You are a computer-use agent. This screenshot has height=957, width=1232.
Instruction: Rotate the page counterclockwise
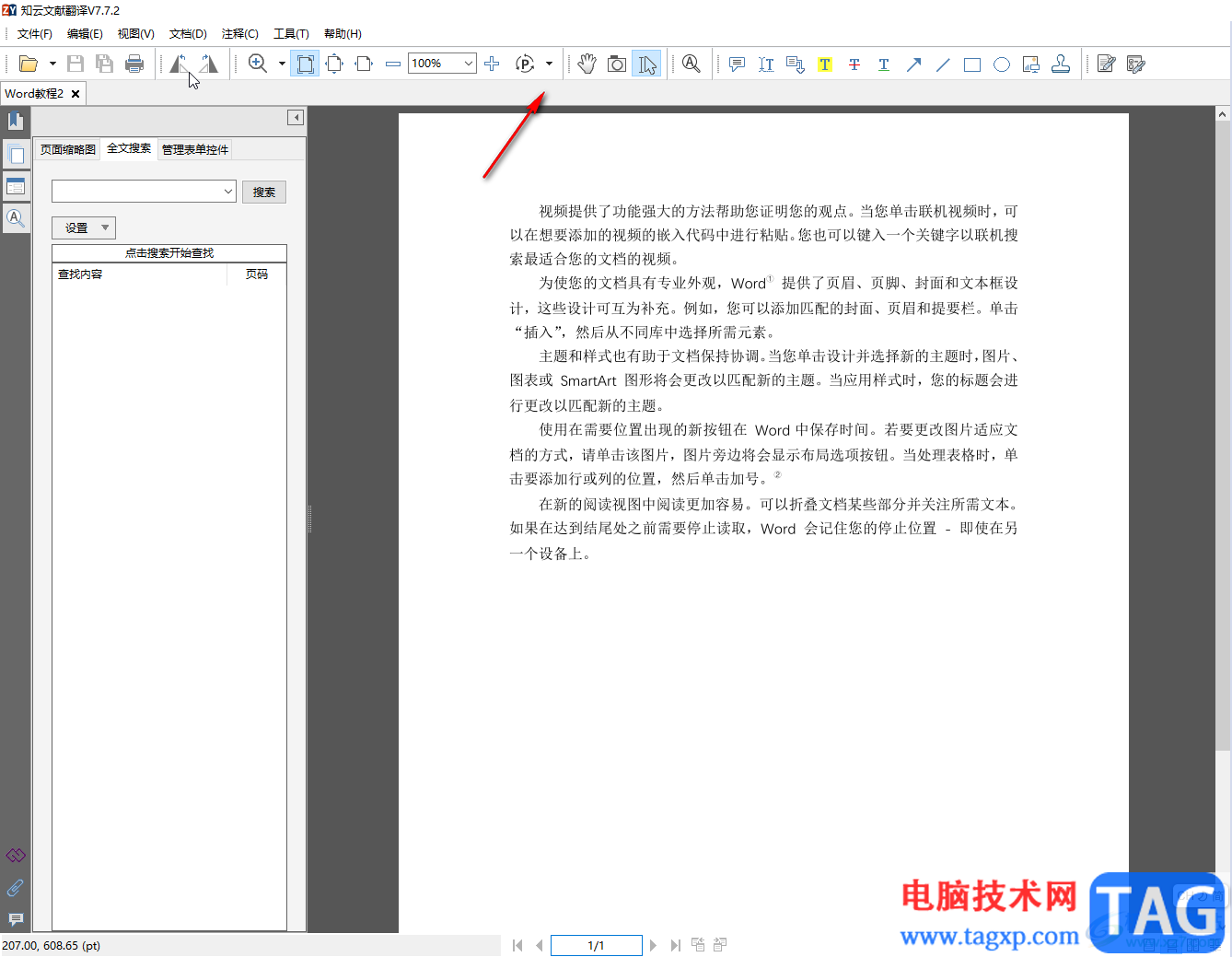point(180,64)
